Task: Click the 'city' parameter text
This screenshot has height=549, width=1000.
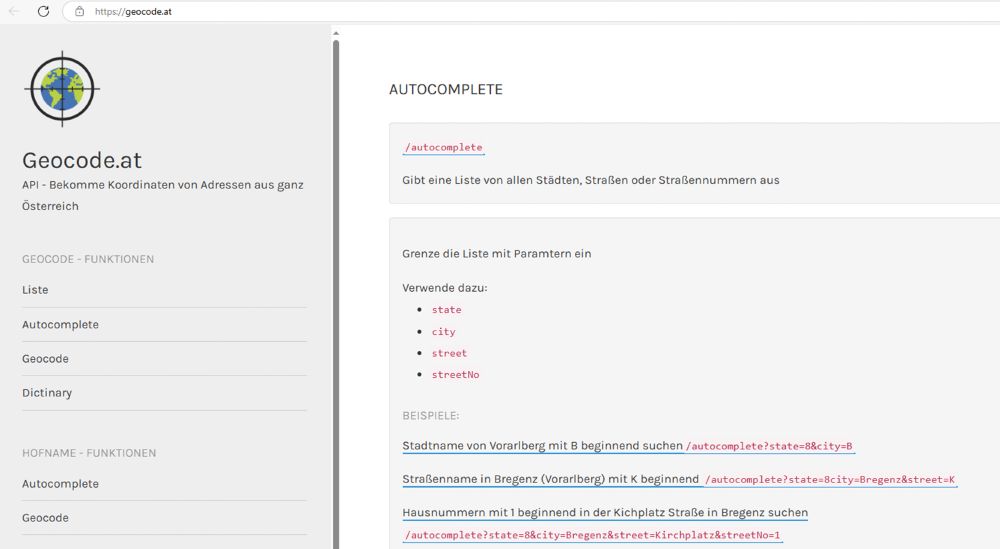Action: [x=444, y=332]
